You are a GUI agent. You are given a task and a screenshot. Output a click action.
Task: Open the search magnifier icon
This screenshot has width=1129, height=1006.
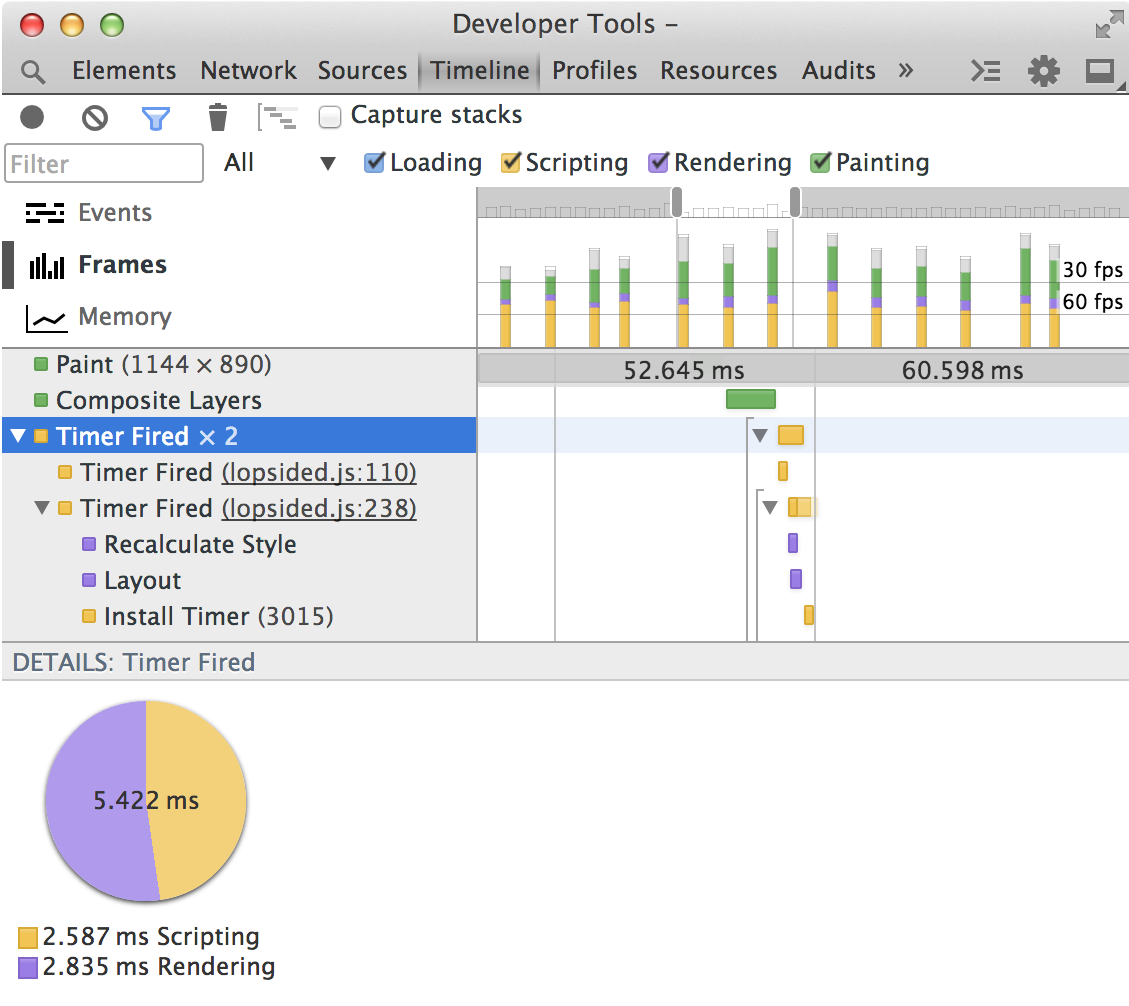click(33, 72)
